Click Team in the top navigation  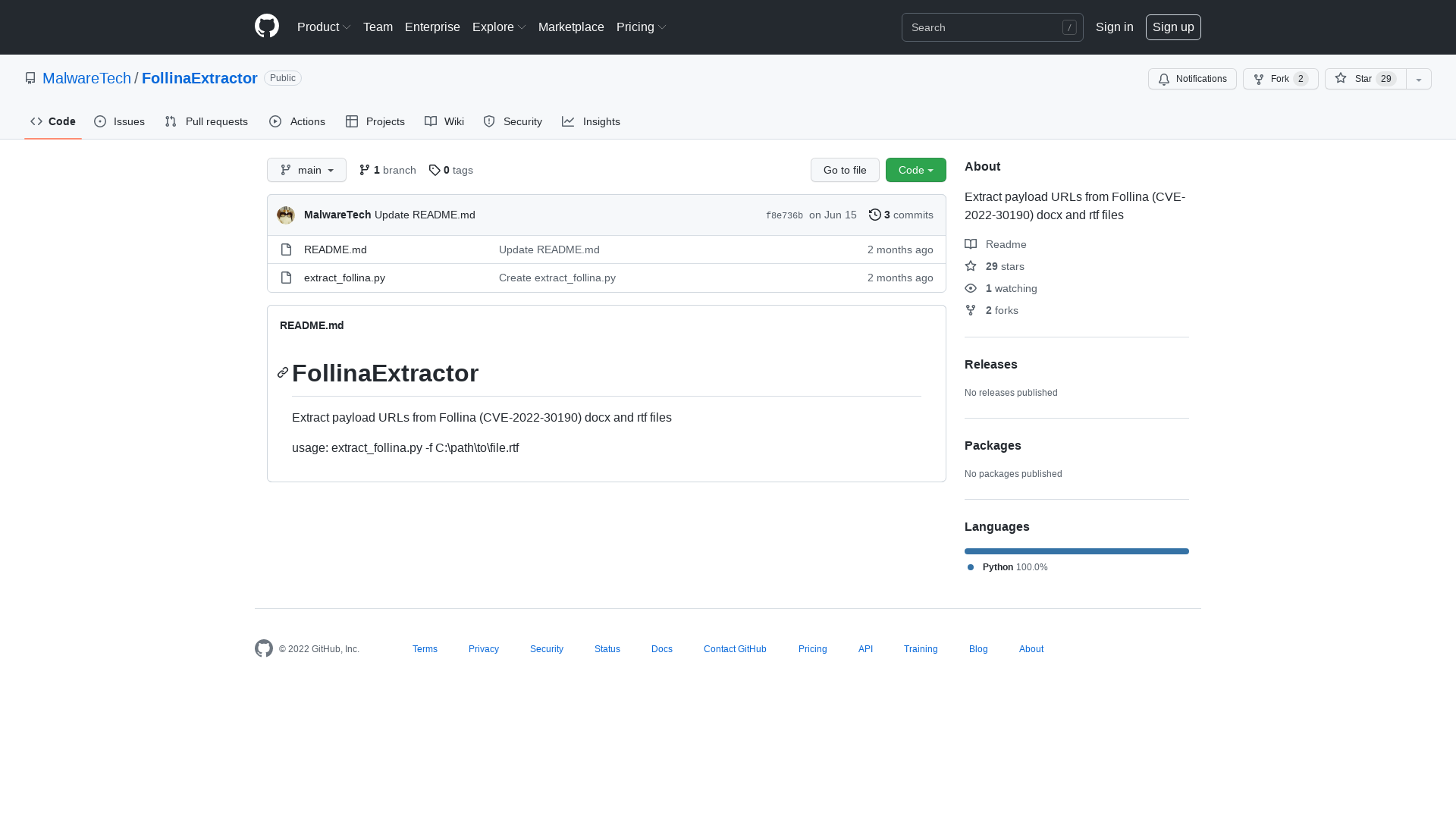[378, 27]
